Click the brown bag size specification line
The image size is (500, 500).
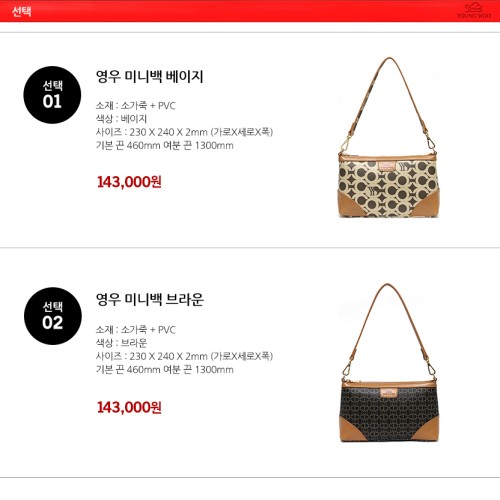pyautogui.click(x=184, y=356)
